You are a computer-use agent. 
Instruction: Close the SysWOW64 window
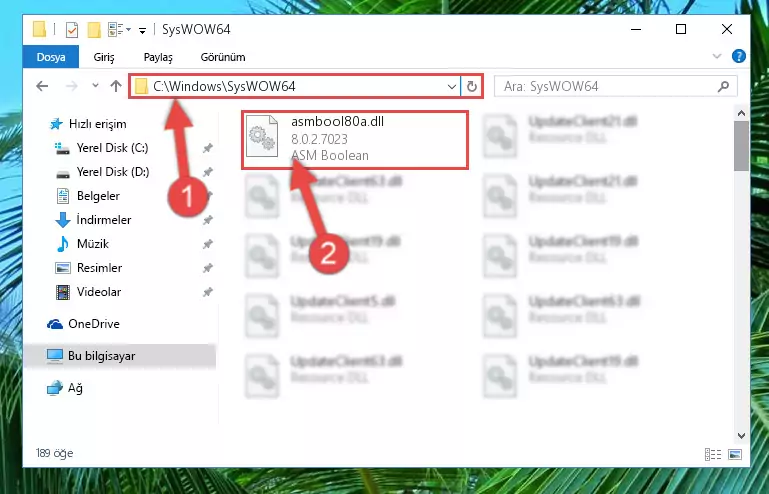coord(727,29)
